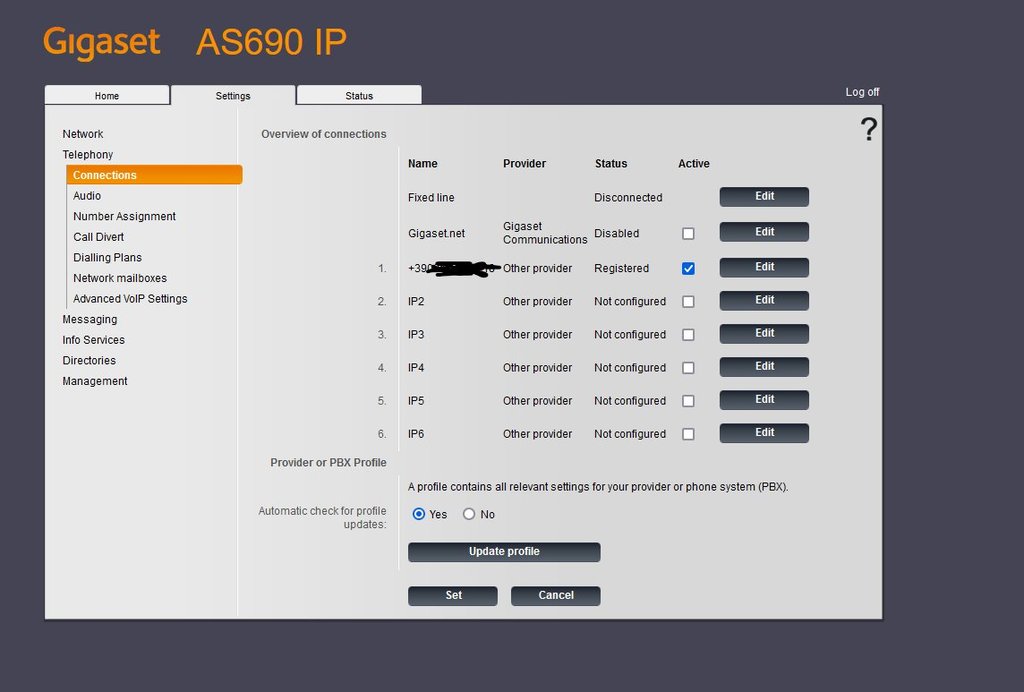Screen dimensions: 1024x692
Task: Select Yes for automatic profile update check
Action: [x=419, y=514]
